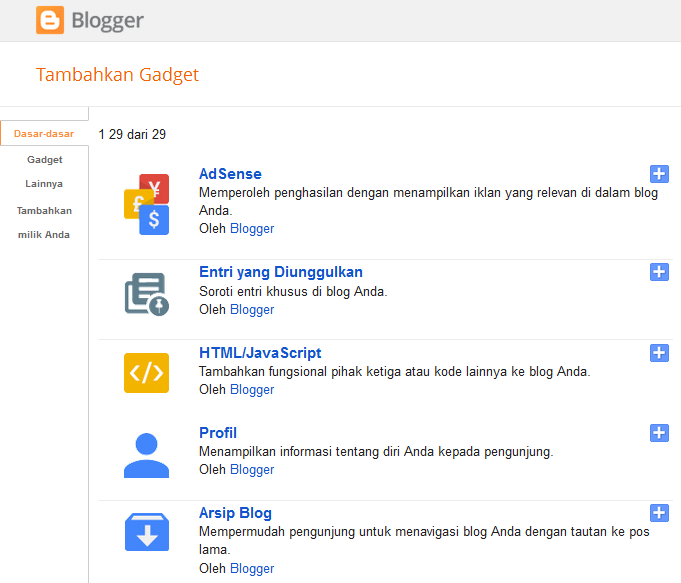Viewport: 681px width, 583px height.
Task: Open the HTML/JavaScript title link
Action: point(260,353)
